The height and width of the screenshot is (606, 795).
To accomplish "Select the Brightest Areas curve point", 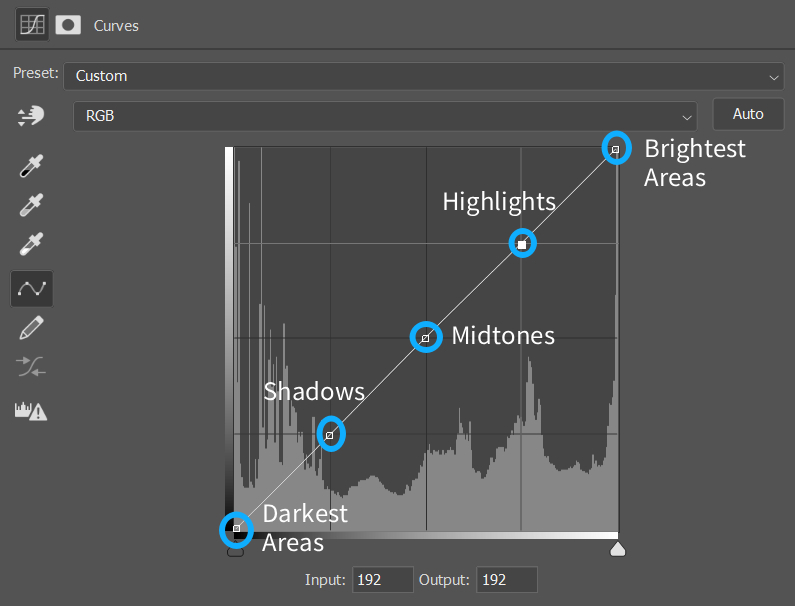I will click(616, 150).
